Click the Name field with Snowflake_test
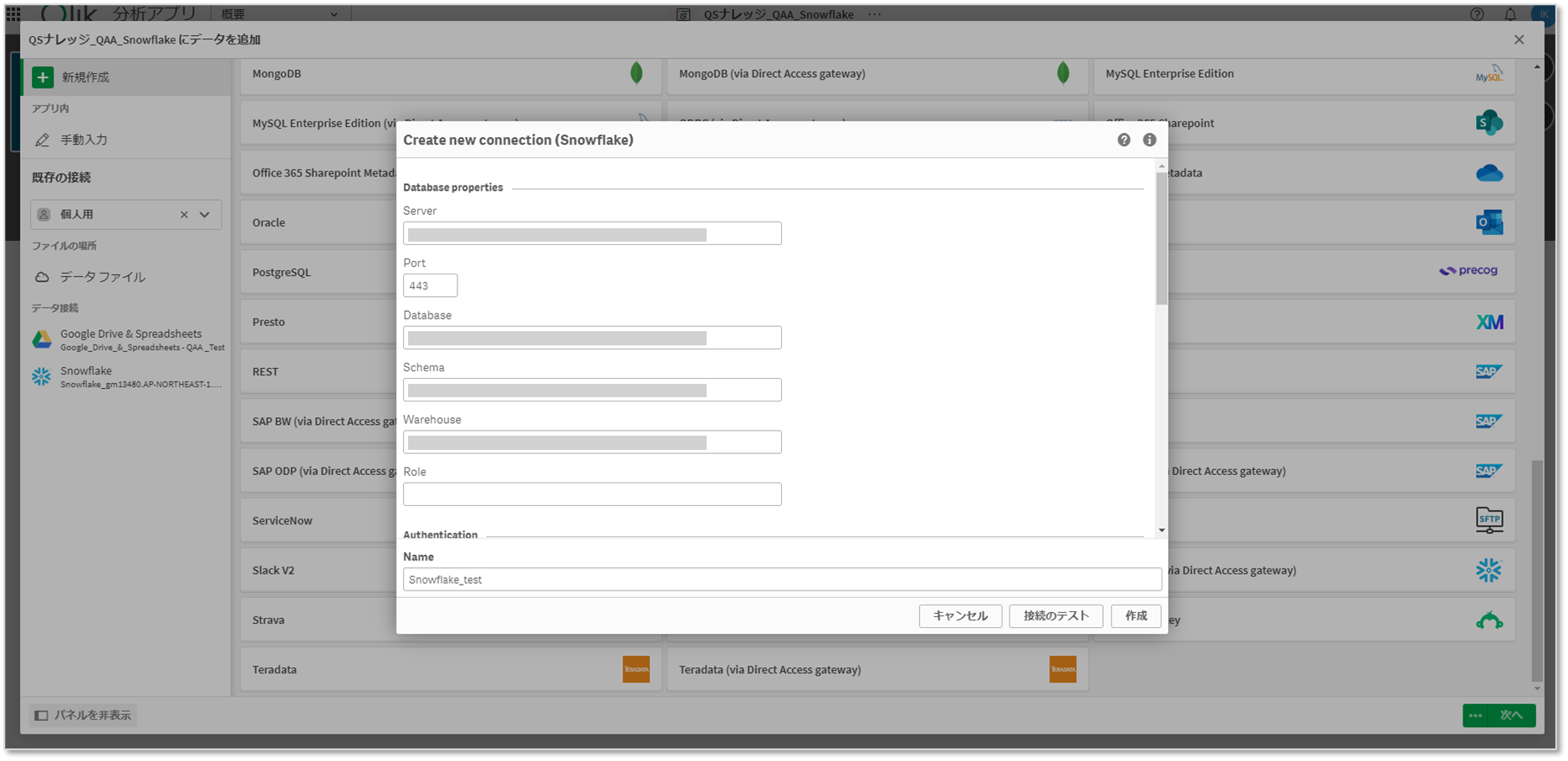This screenshot has width=1568, height=761. pos(782,580)
